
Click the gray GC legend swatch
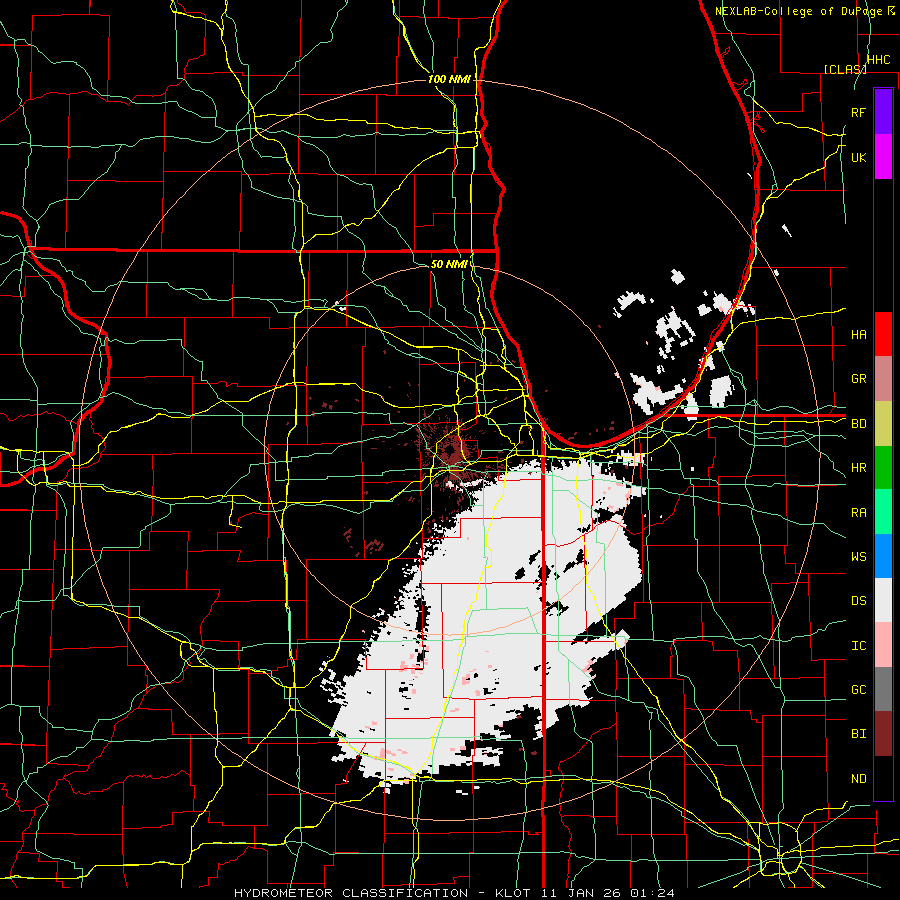883,689
